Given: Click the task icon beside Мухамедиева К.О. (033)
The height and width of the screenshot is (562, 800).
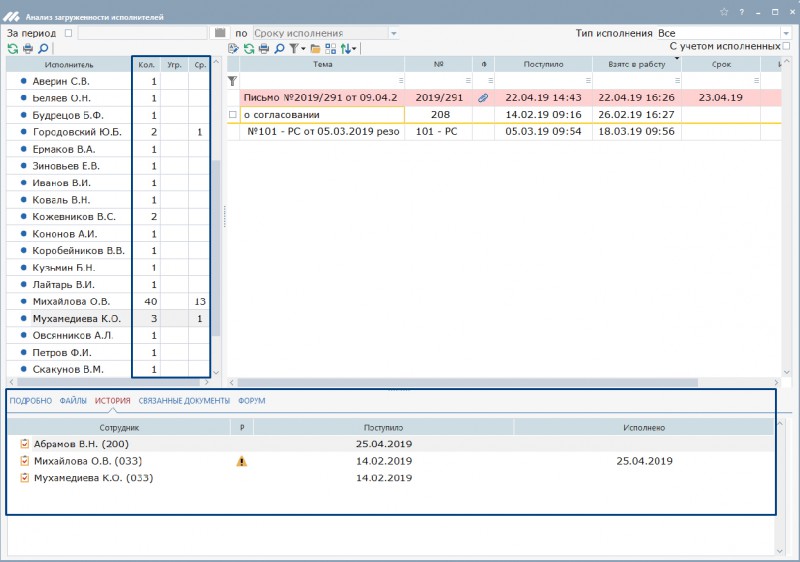Looking at the screenshot, I should 24,478.
